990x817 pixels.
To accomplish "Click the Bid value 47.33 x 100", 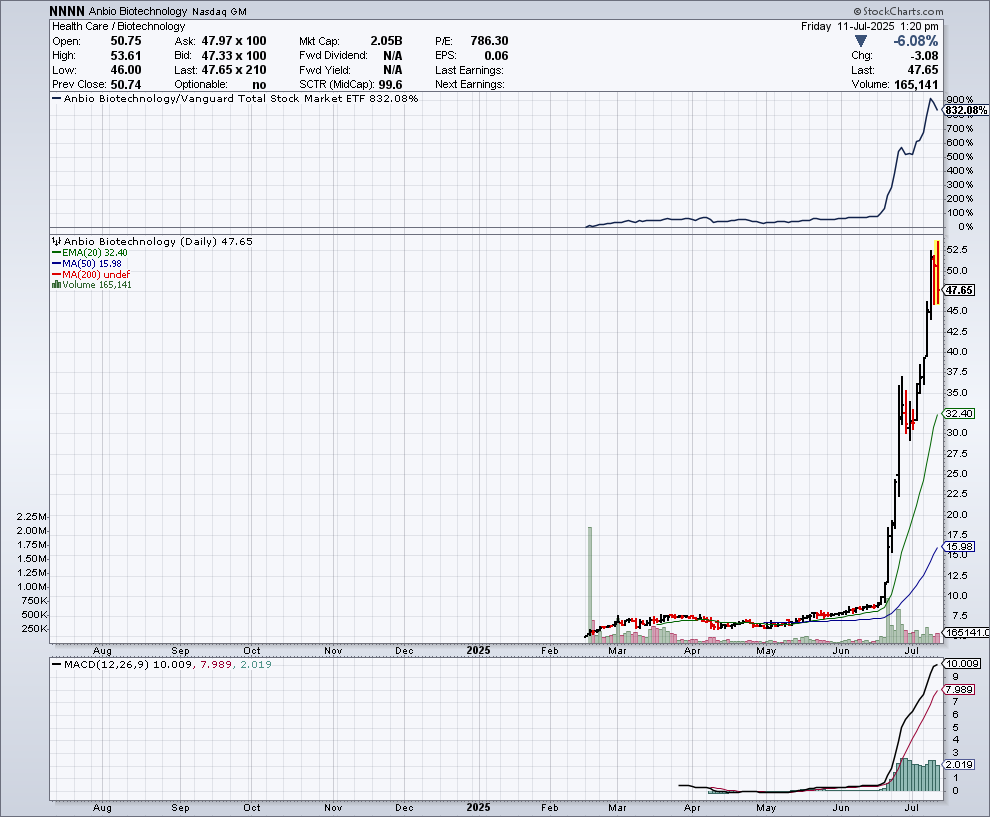I will [234, 56].
